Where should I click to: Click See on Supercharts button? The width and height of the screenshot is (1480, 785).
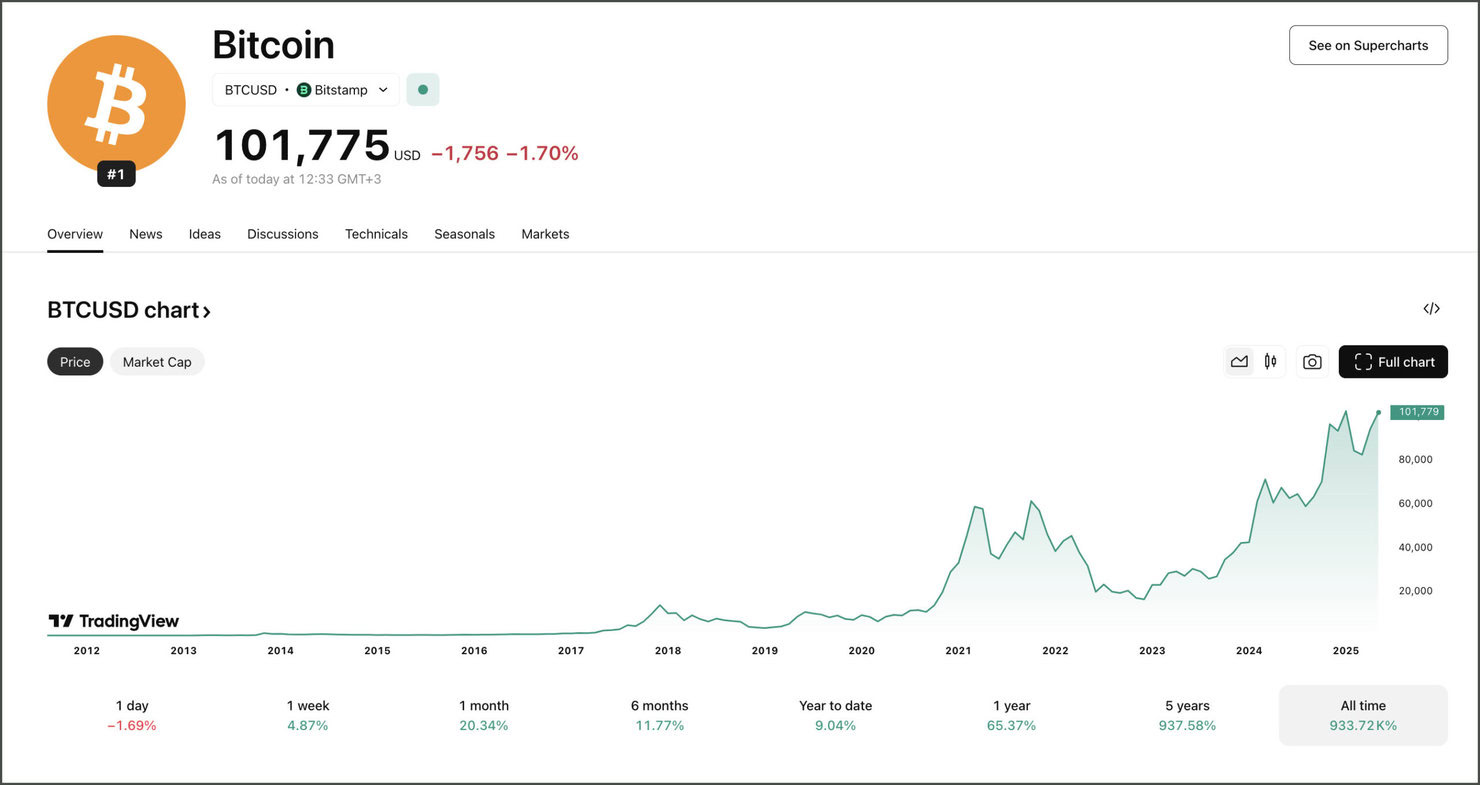[1368, 45]
